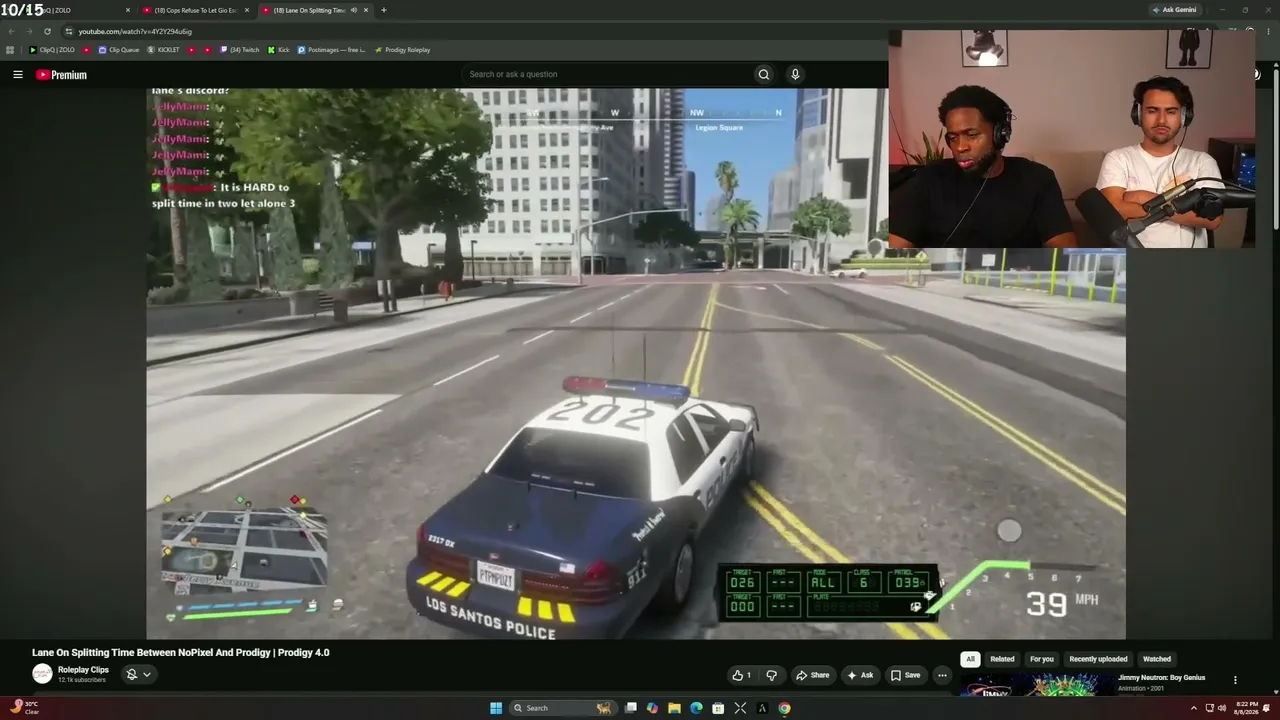This screenshot has width=1280, height=720.
Task: Click the Jimmy Neutron: Boy Genius title
Action: 1162,678
